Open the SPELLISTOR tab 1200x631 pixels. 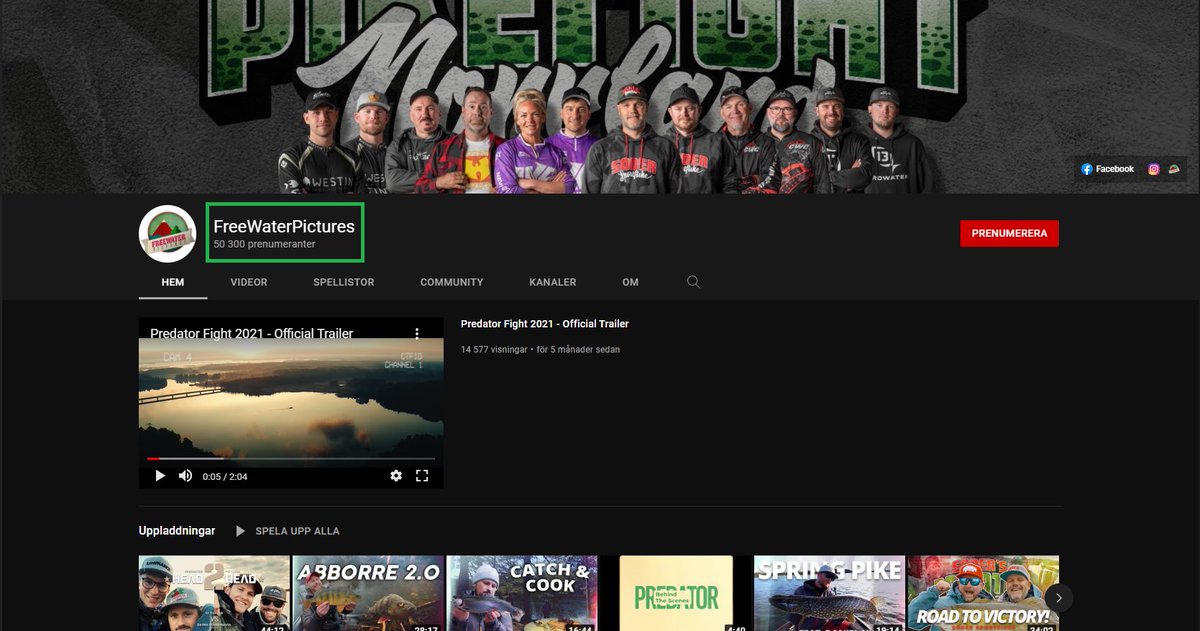pos(343,282)
